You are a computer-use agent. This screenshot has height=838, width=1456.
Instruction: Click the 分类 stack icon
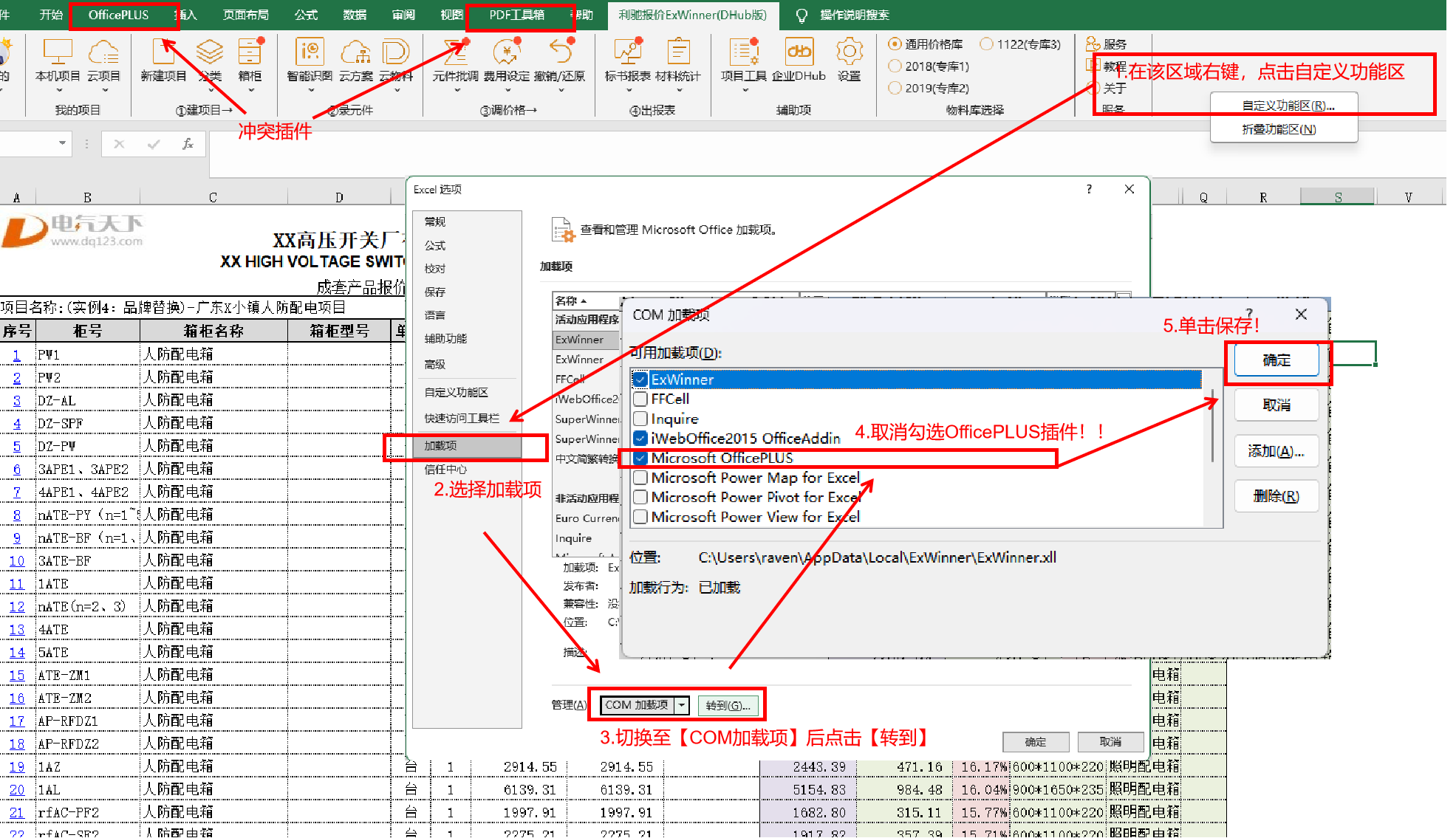[x=210, y=52]
